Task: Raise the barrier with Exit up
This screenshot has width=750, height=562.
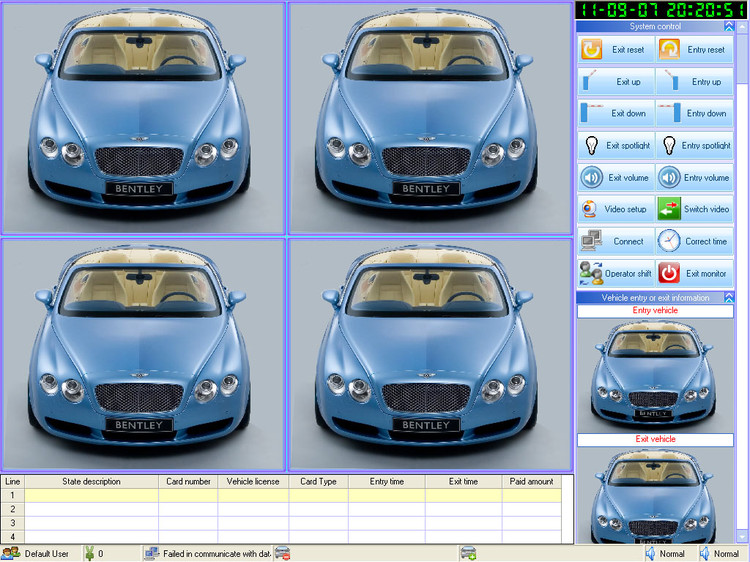Action: [616, 81]
